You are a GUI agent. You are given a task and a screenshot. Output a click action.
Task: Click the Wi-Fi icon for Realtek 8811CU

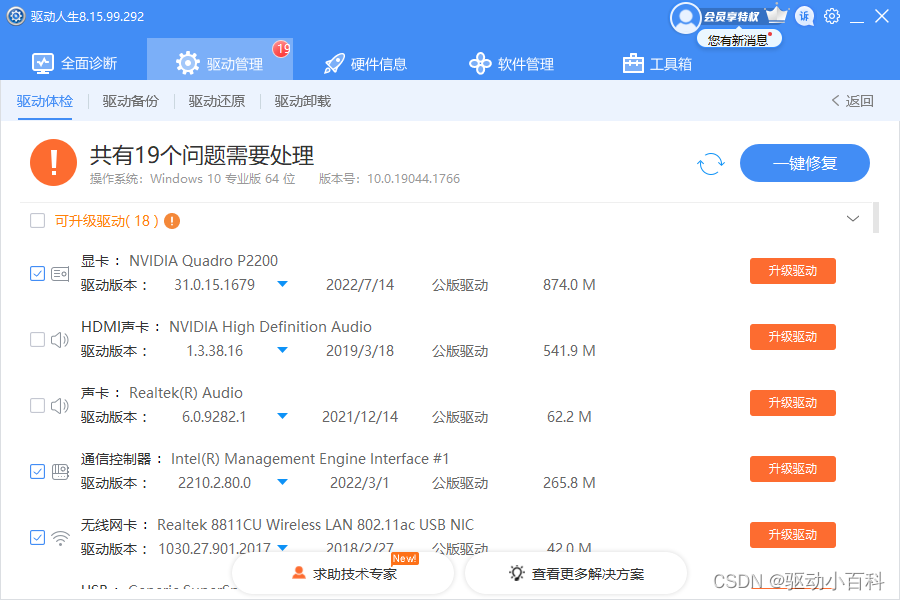click(60, 538)
